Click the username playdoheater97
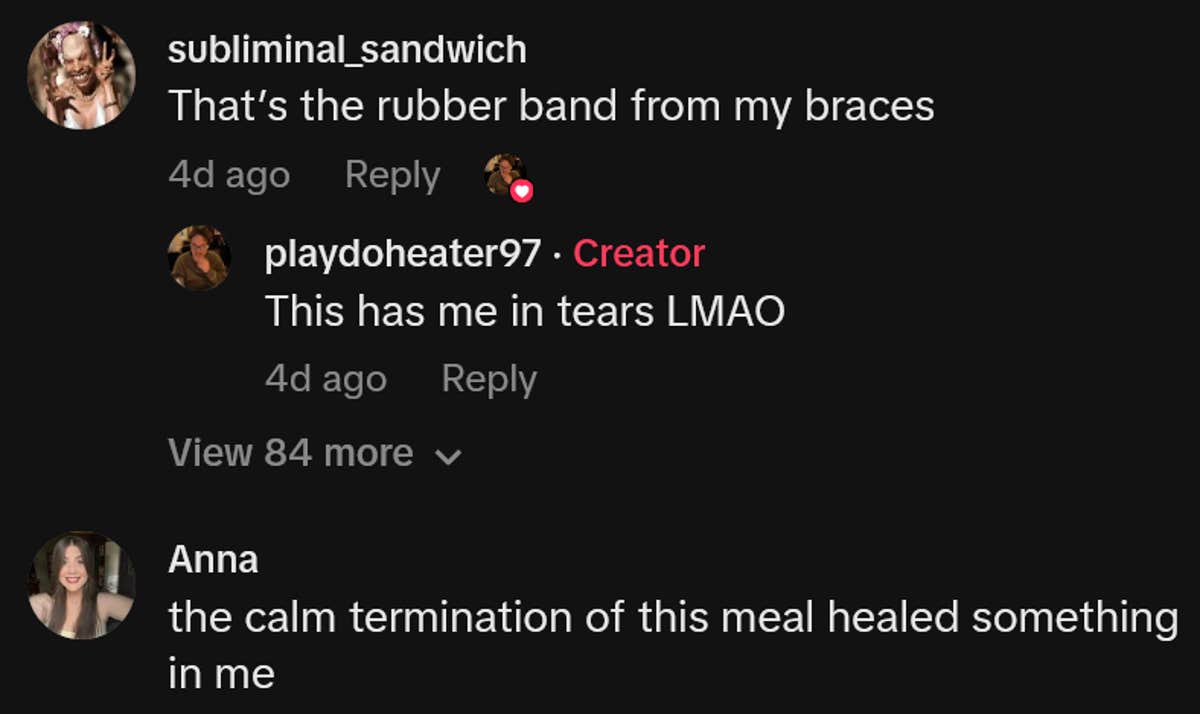 point(399,254)
